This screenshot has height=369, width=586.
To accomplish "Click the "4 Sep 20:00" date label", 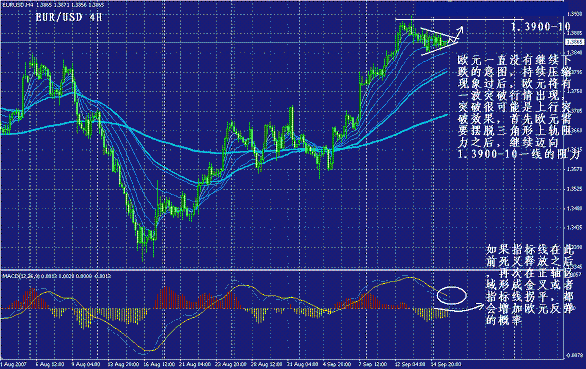I will [337, 364].
